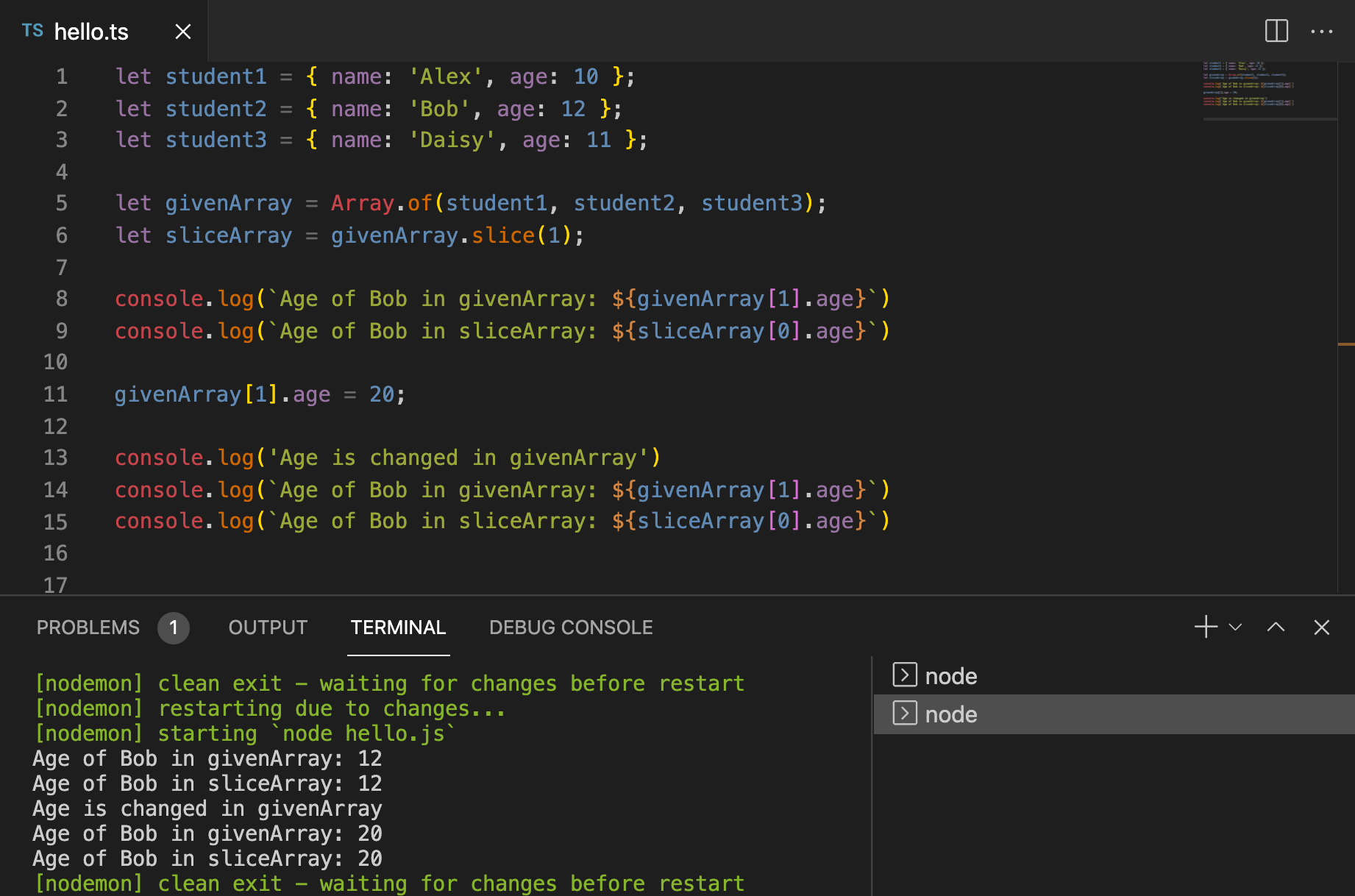Open the DEBUG CONSOLE tab
The height and width of the screenshot is (896, 1355).
pyautogui.click(x=570, y=627)
